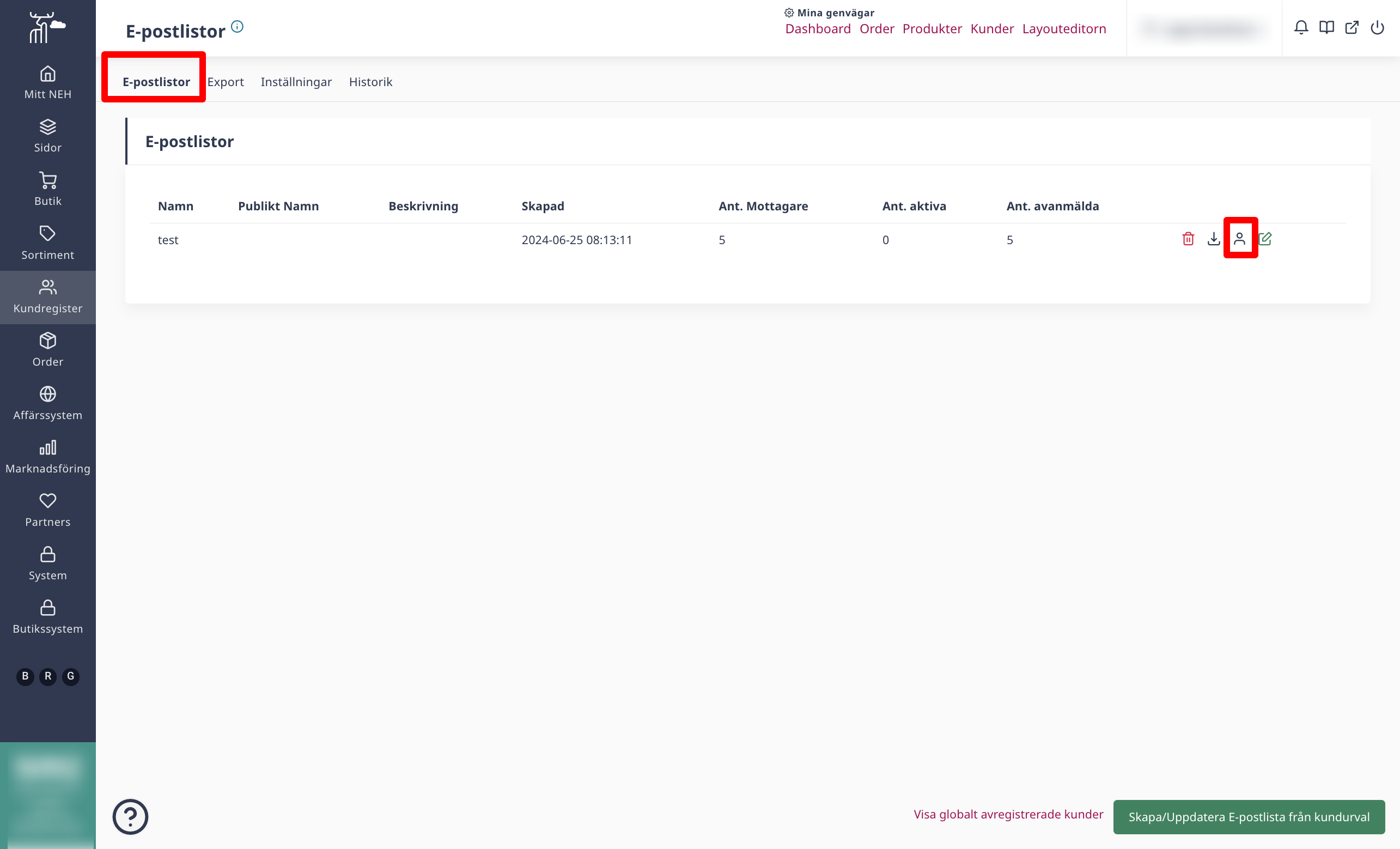Go to the Produkter shortcut

[x=932, y=29]
